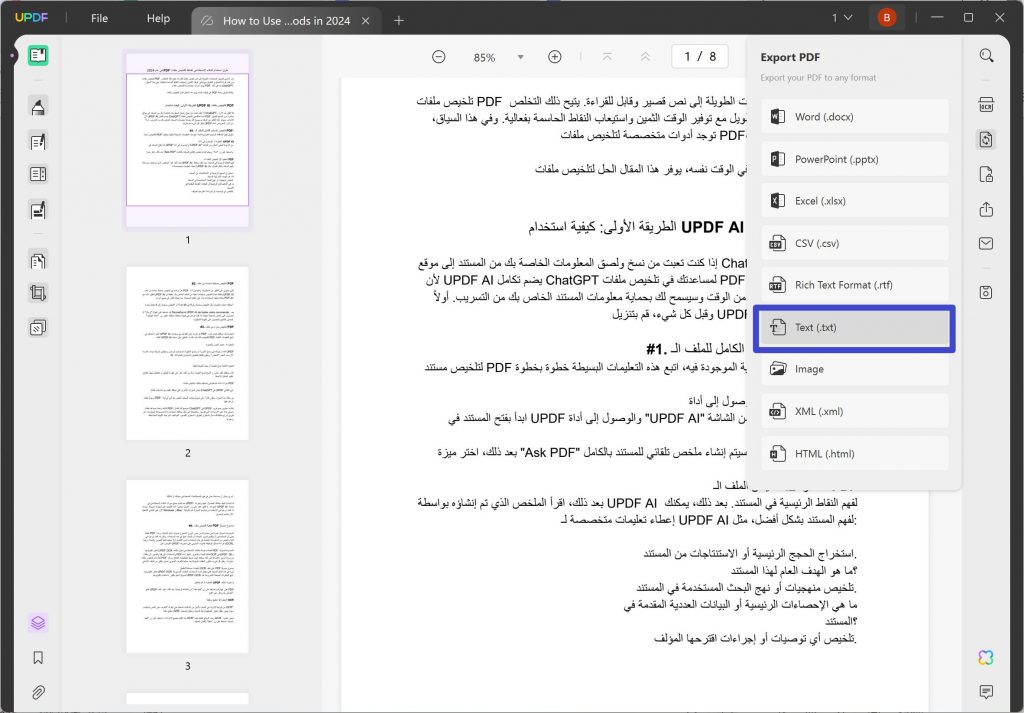
Task: Choose the Image export format
Action: pos(854,369)
